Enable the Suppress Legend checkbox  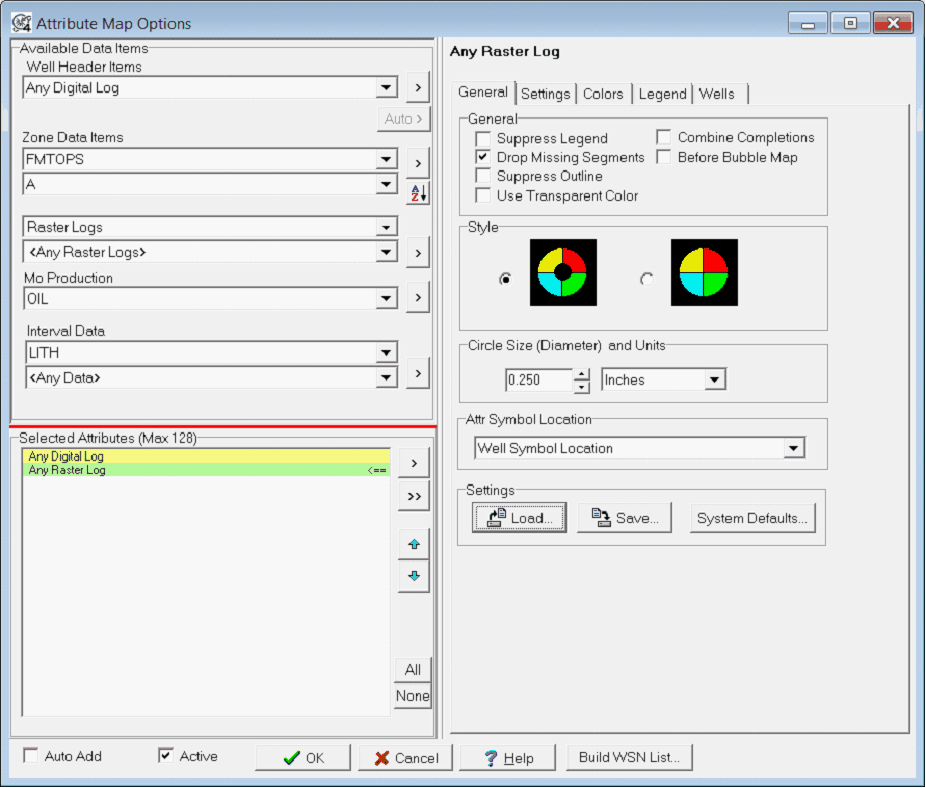tap(484, 139)
